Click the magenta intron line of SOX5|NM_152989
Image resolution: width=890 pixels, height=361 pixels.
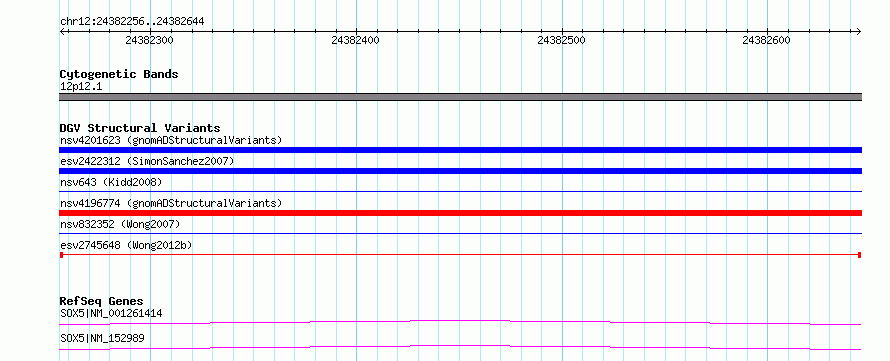click(x=460, y=347)
